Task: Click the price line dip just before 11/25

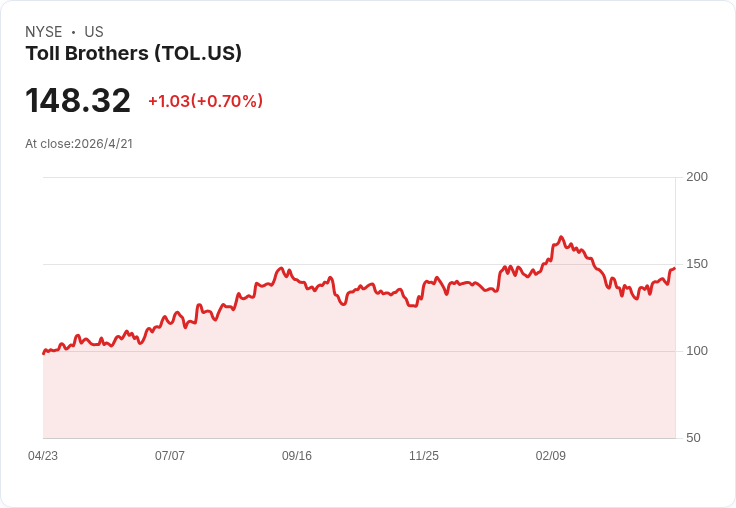Action: click(x=413, y=306)
